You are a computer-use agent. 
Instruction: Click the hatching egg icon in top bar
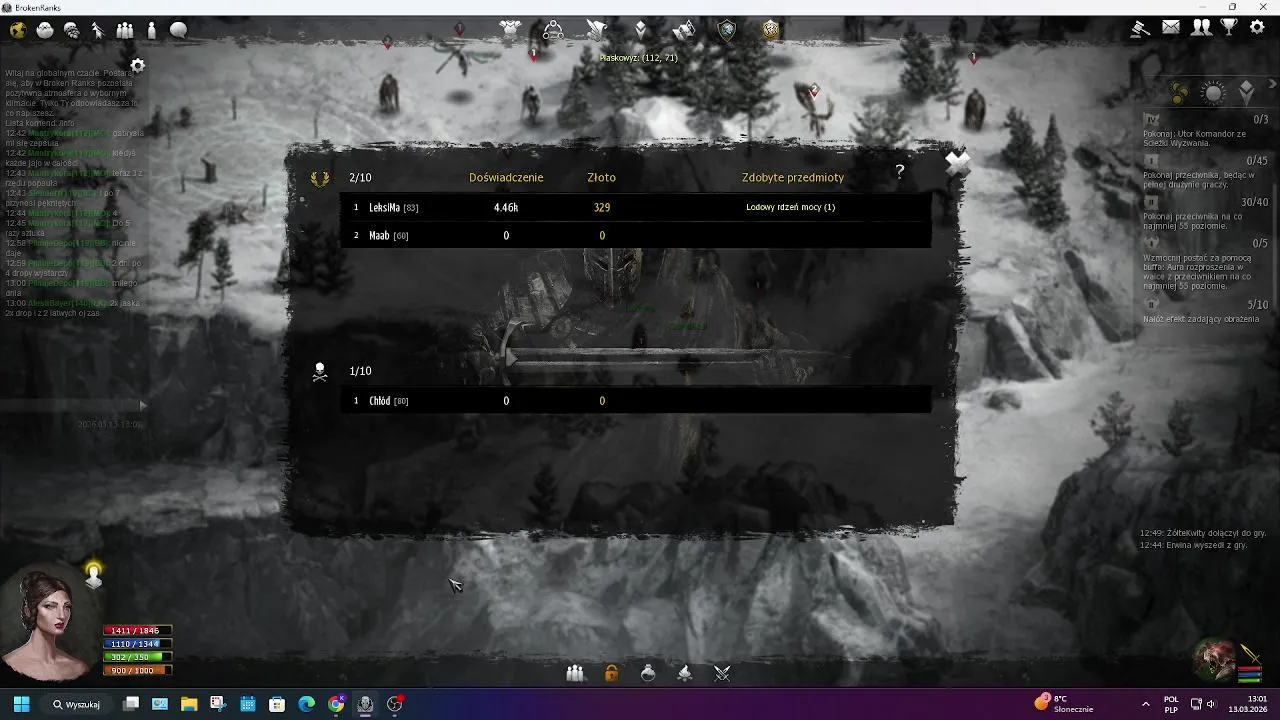coord(45,30)
